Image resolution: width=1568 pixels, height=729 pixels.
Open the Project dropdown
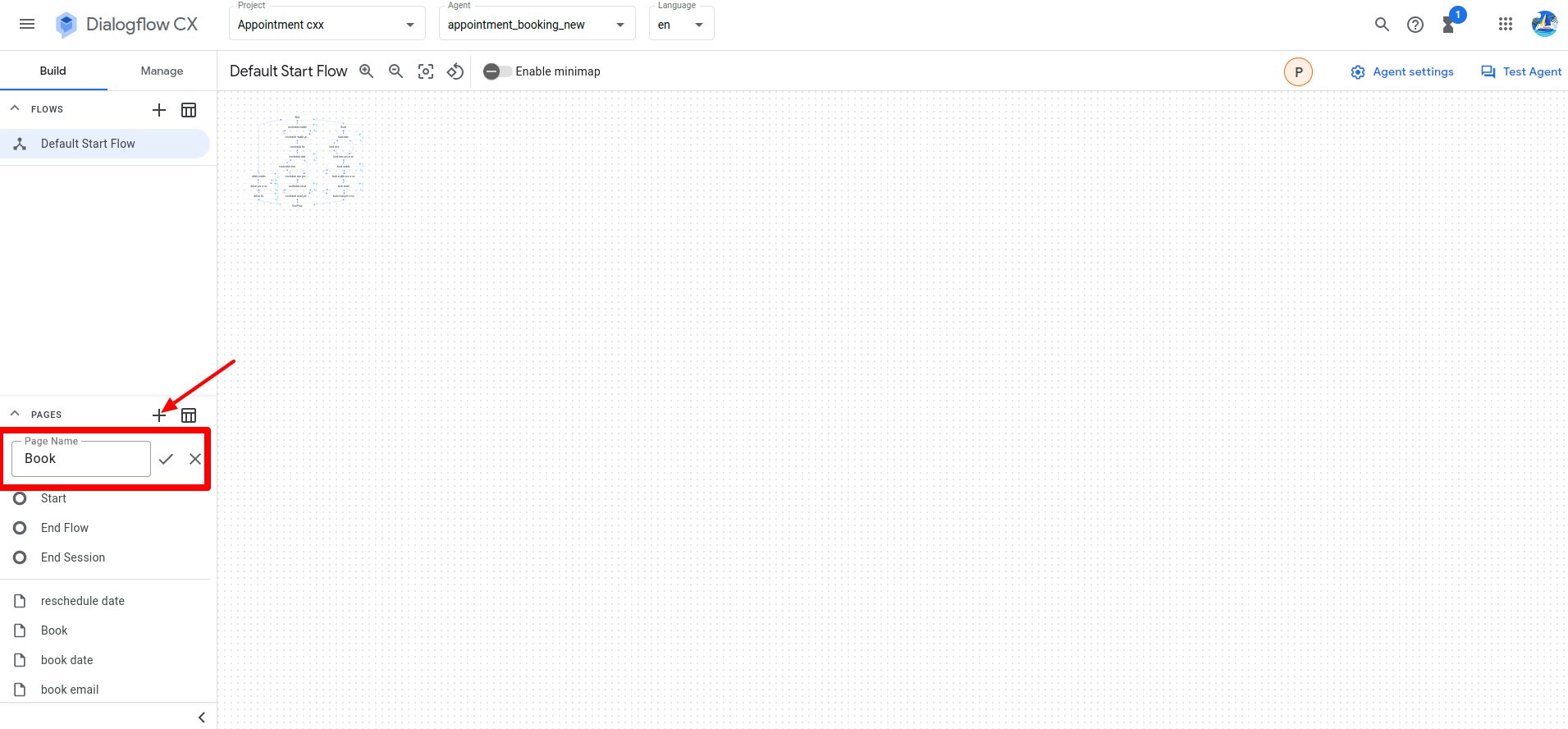coord(327,25)
